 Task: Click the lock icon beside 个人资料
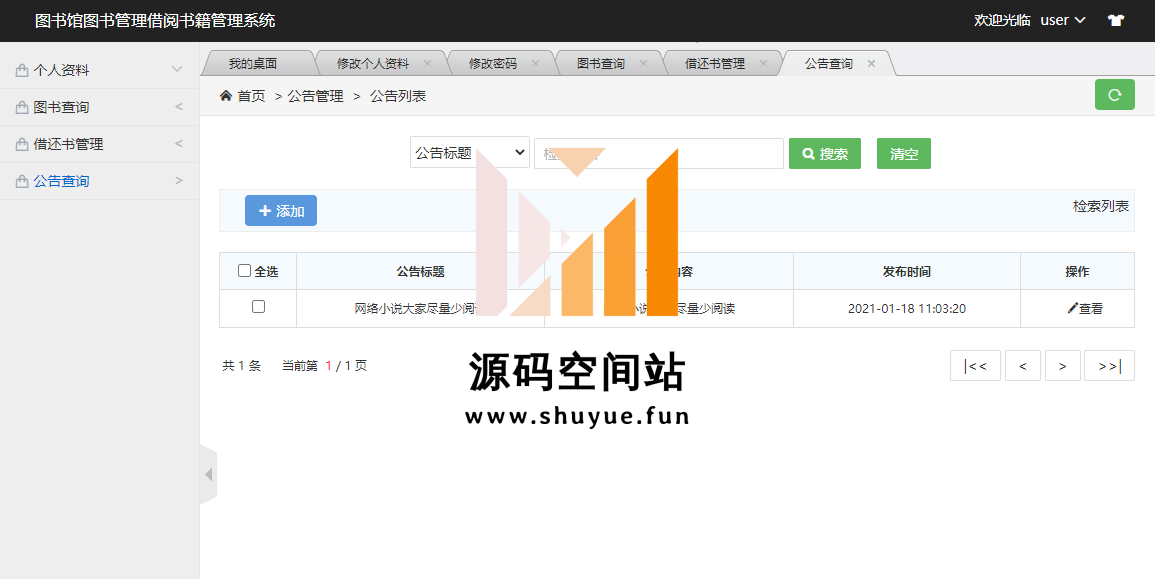22,71
